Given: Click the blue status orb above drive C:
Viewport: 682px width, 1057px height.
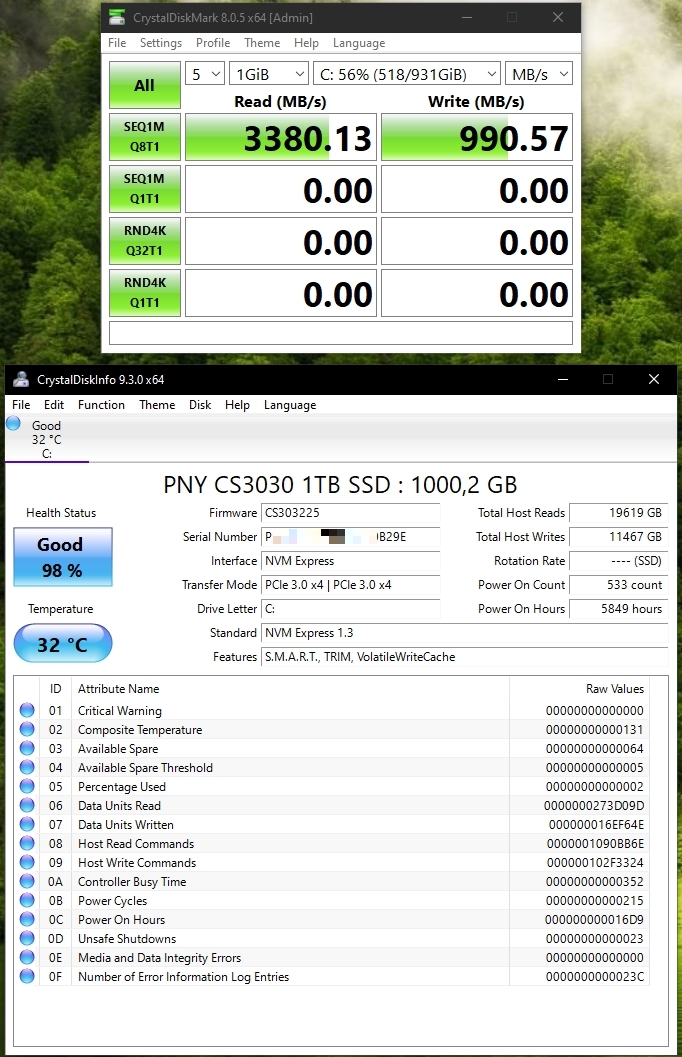Looking at the screenshot, I should [13, 423].
